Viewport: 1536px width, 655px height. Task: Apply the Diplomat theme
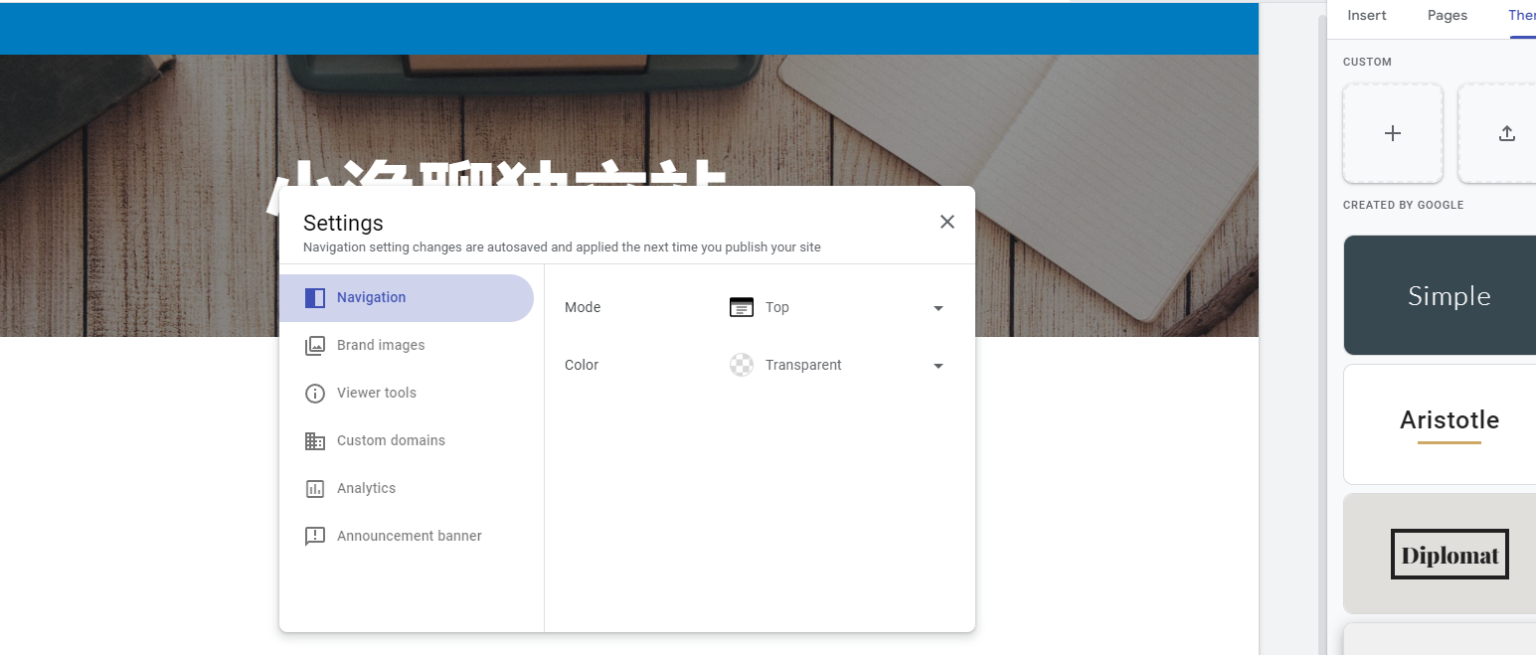1450,554
